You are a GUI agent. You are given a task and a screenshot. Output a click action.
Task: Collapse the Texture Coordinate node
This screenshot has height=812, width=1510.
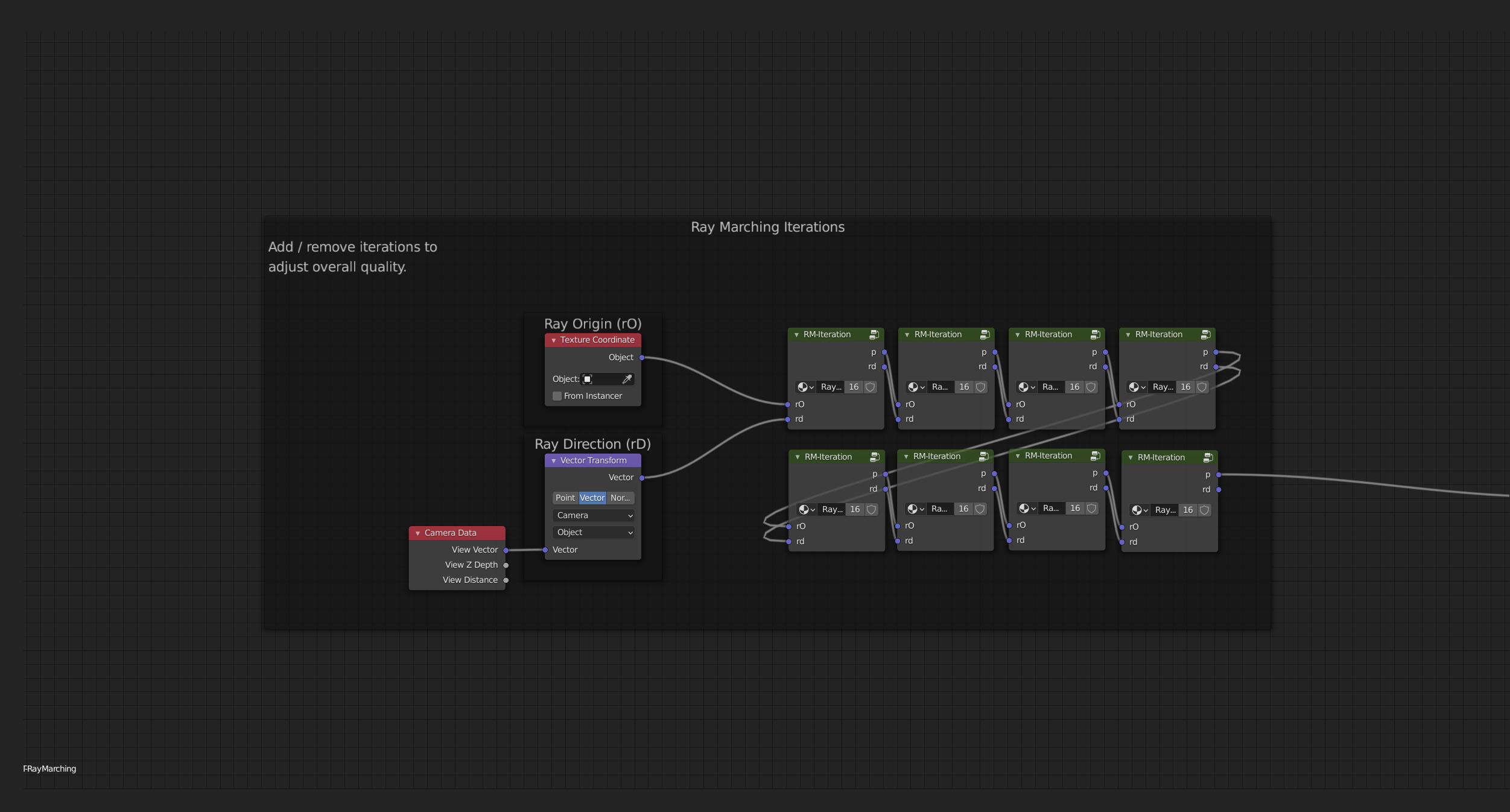553,340
